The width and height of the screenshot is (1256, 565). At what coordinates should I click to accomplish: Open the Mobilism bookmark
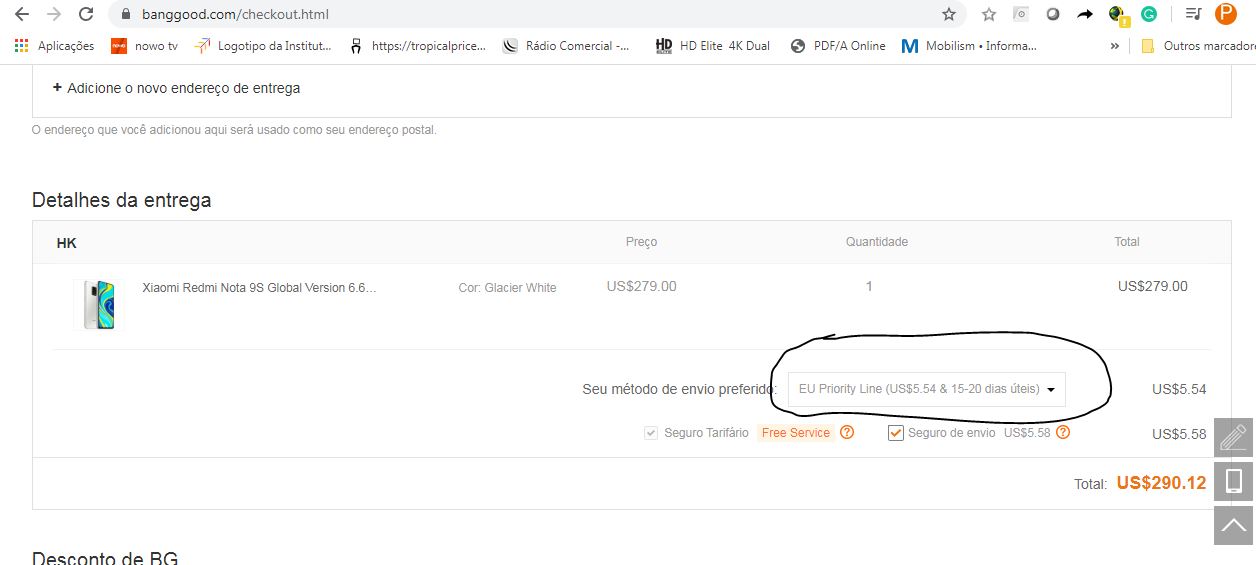[969, 45]
